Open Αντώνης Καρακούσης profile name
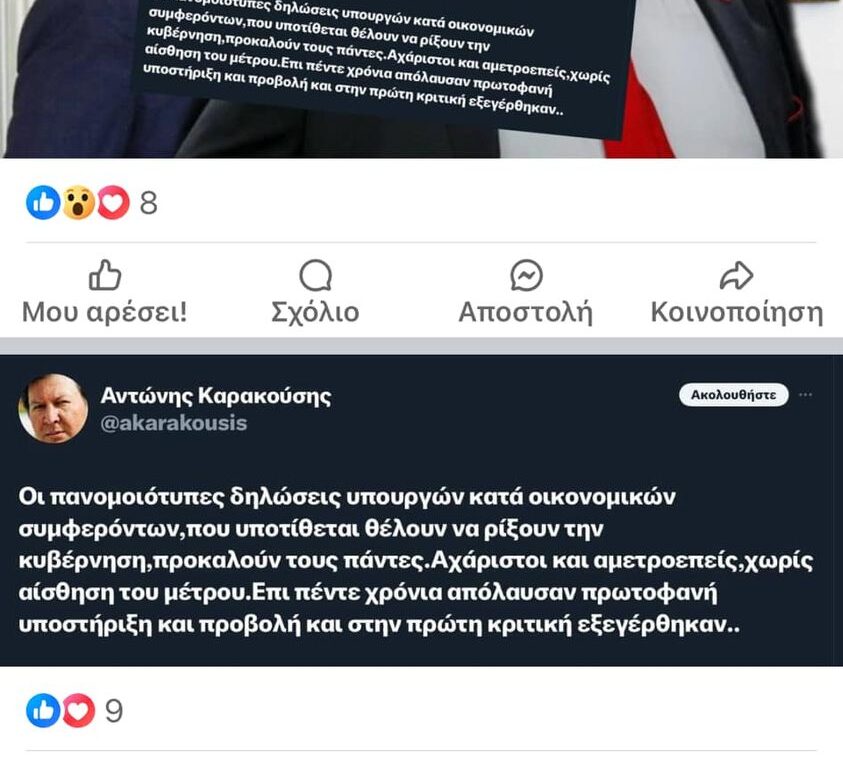The image size is (843, 760). (216, 396)
